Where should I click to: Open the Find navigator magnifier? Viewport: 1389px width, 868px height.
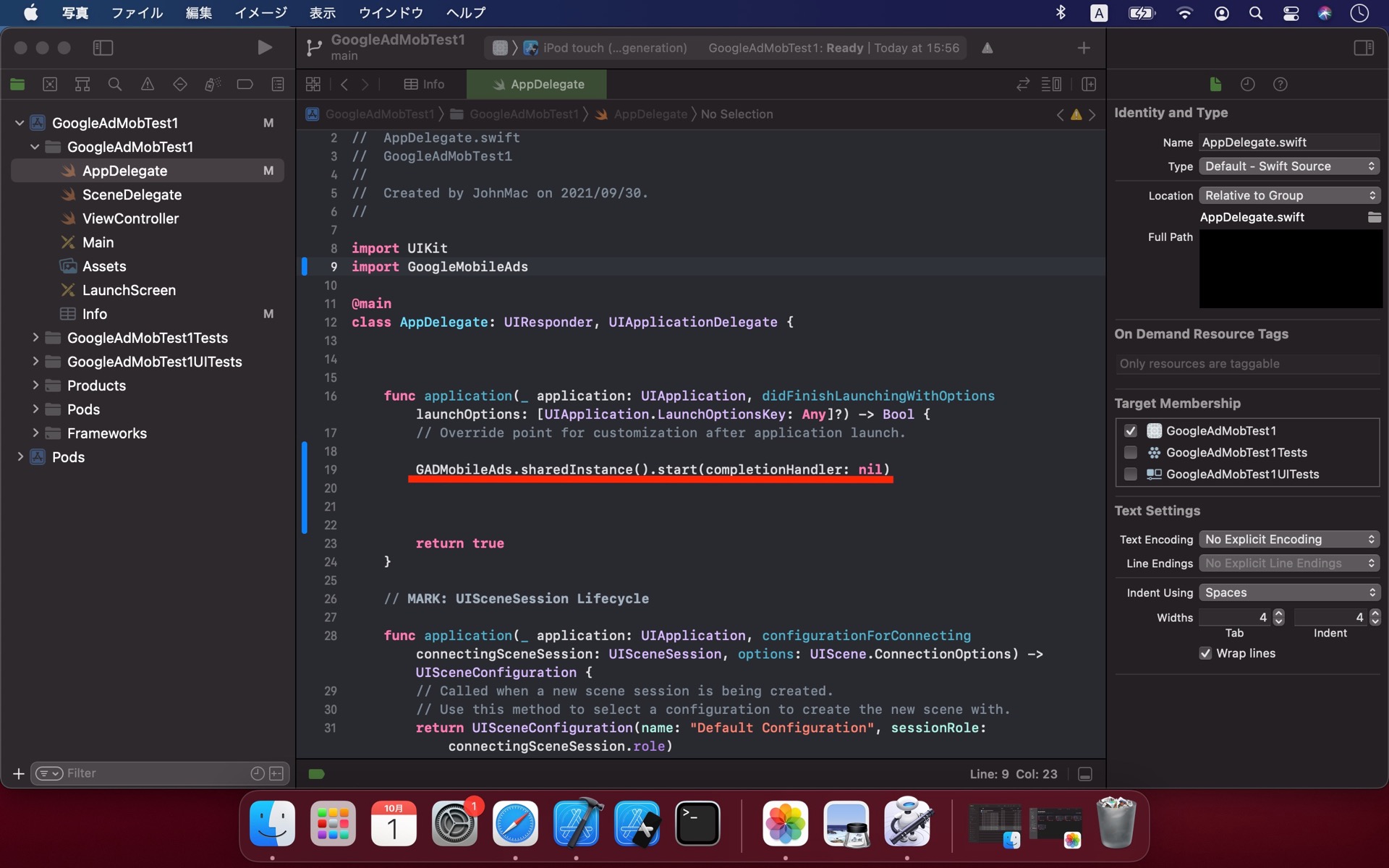(114, 84)
